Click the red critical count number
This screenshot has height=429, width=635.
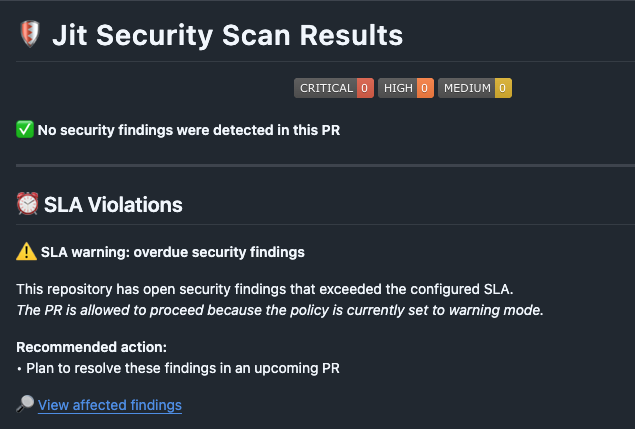365,88
